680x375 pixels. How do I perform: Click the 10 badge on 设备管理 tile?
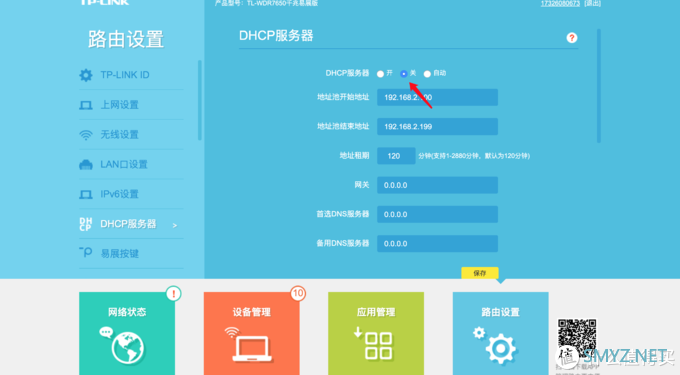point(298,293)
